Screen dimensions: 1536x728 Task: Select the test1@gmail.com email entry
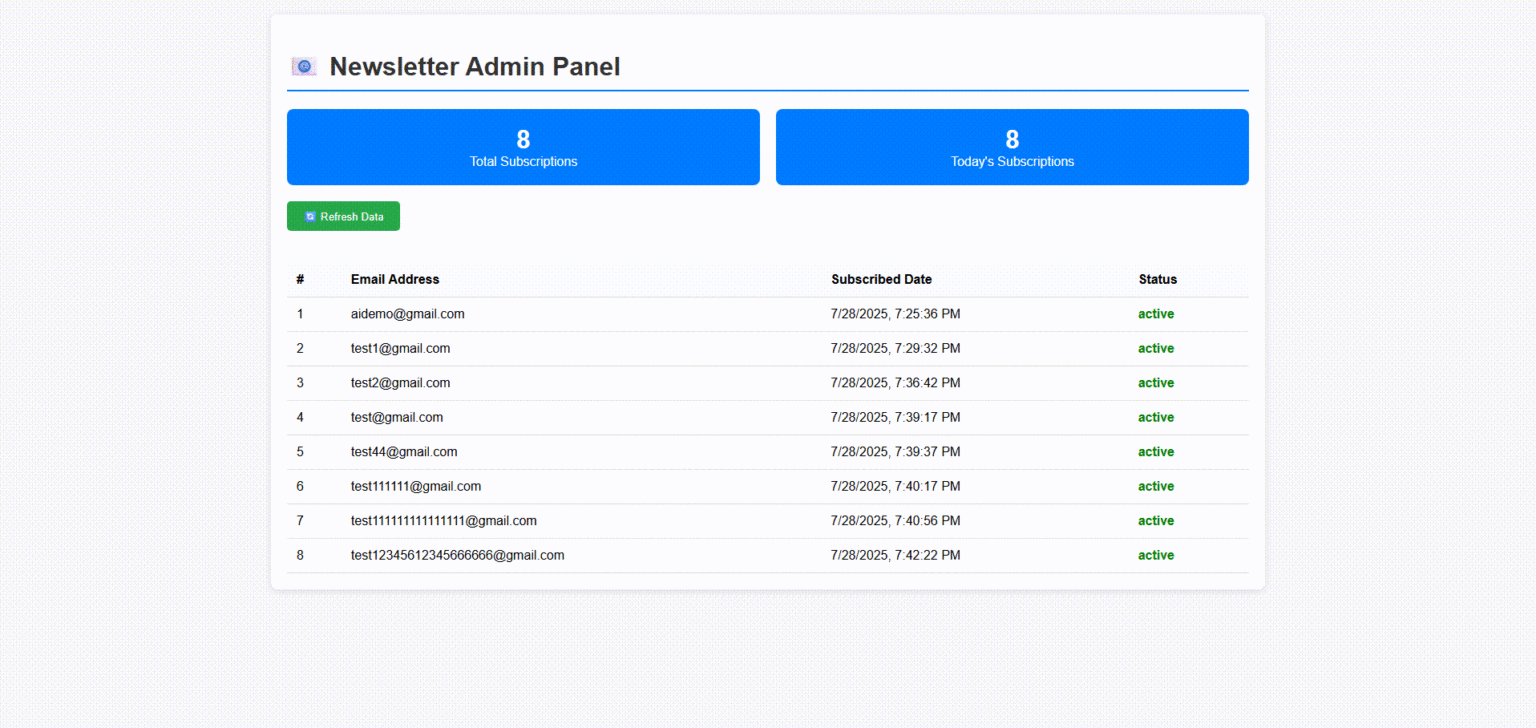point(400,349)
